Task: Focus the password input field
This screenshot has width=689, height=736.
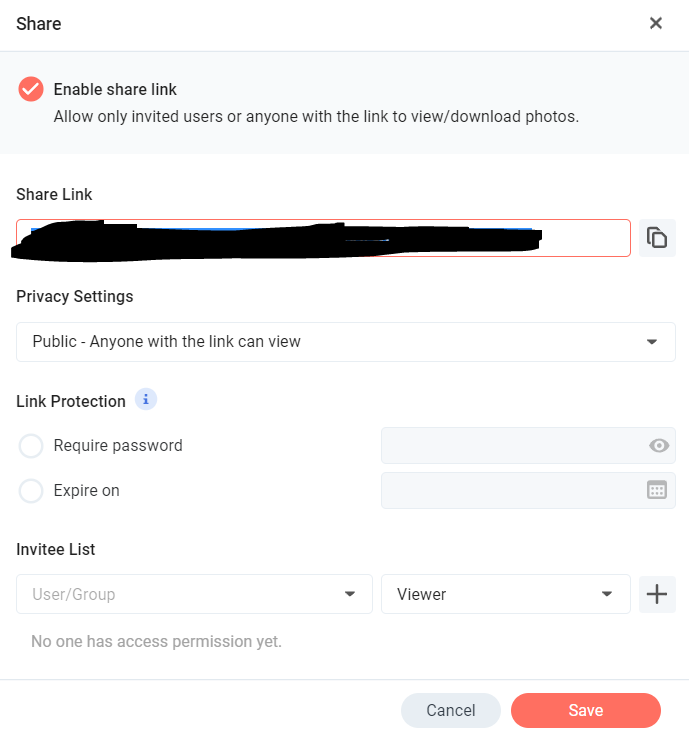Action: coord(528,445)
